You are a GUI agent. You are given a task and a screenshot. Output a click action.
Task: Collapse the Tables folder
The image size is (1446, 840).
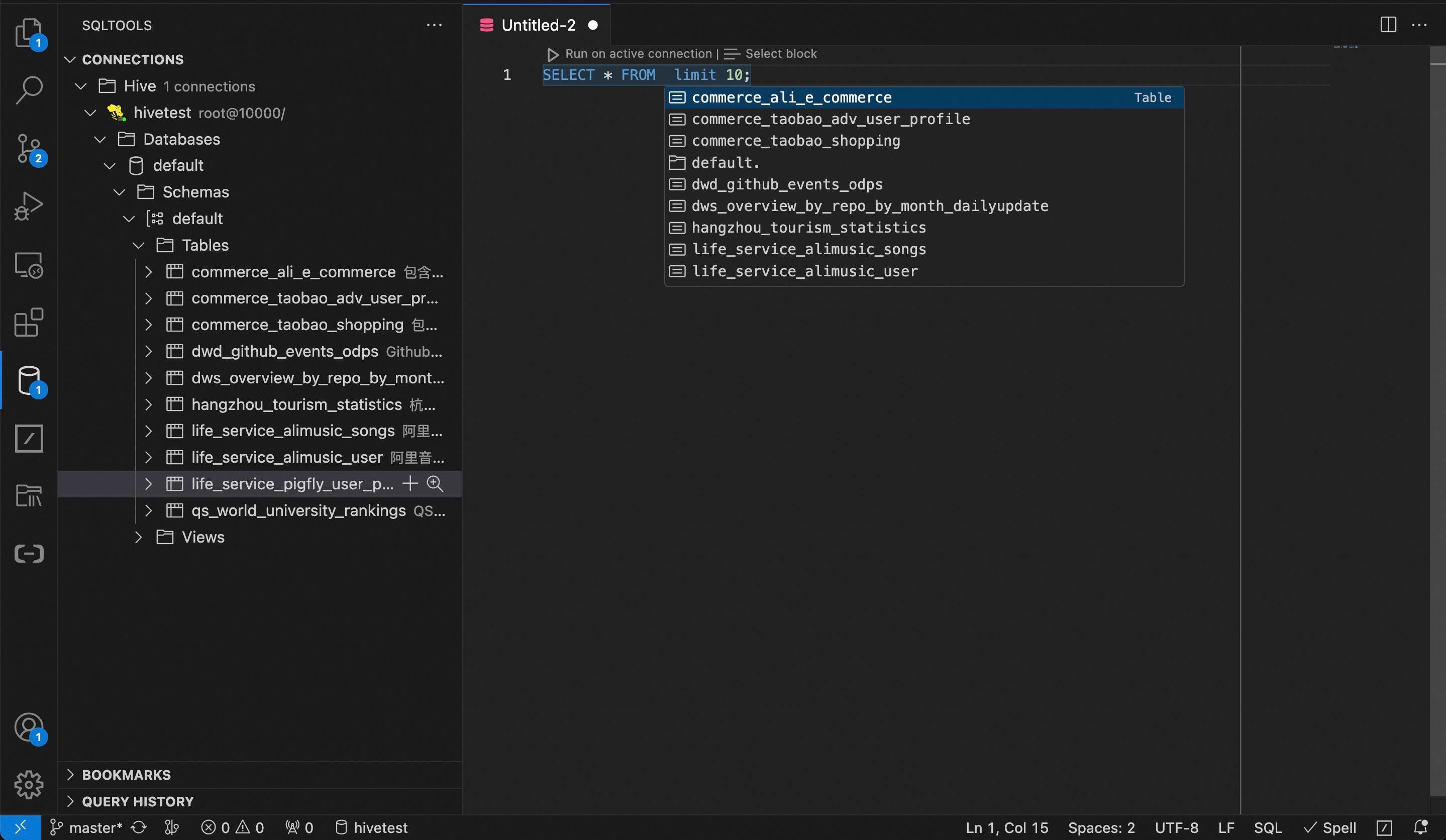point(138,245)
